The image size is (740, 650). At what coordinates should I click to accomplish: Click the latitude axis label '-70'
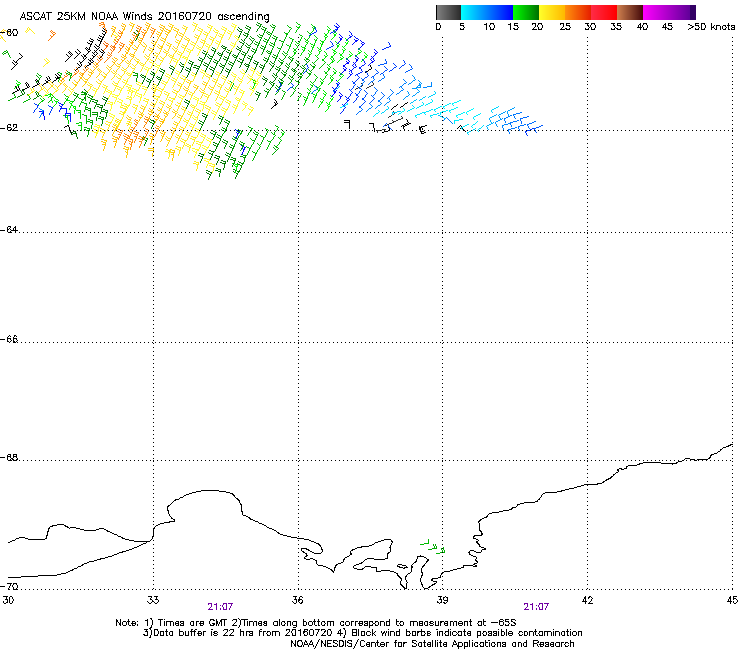9,587
